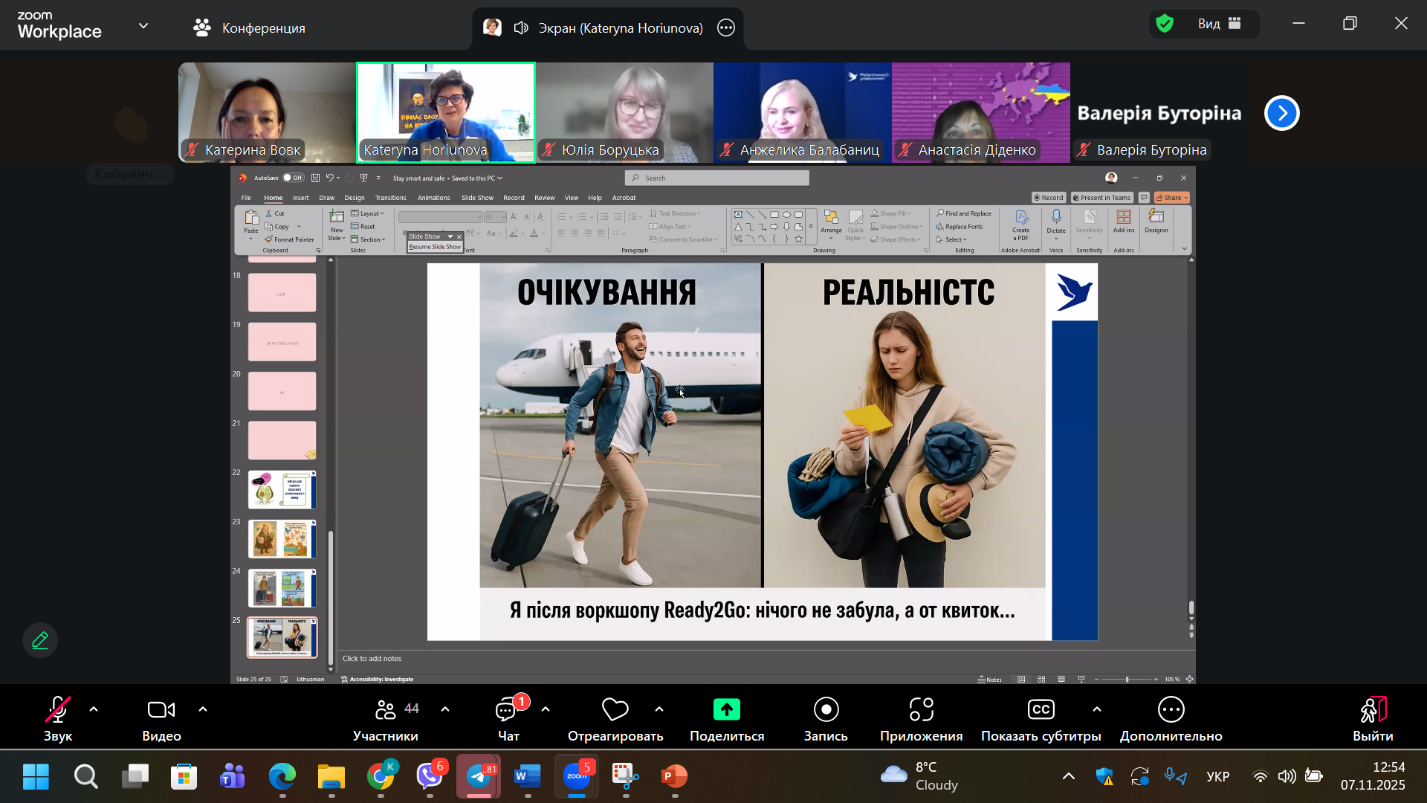
Task: Click the Отреагировать heart icon
Action: (615, 711)
